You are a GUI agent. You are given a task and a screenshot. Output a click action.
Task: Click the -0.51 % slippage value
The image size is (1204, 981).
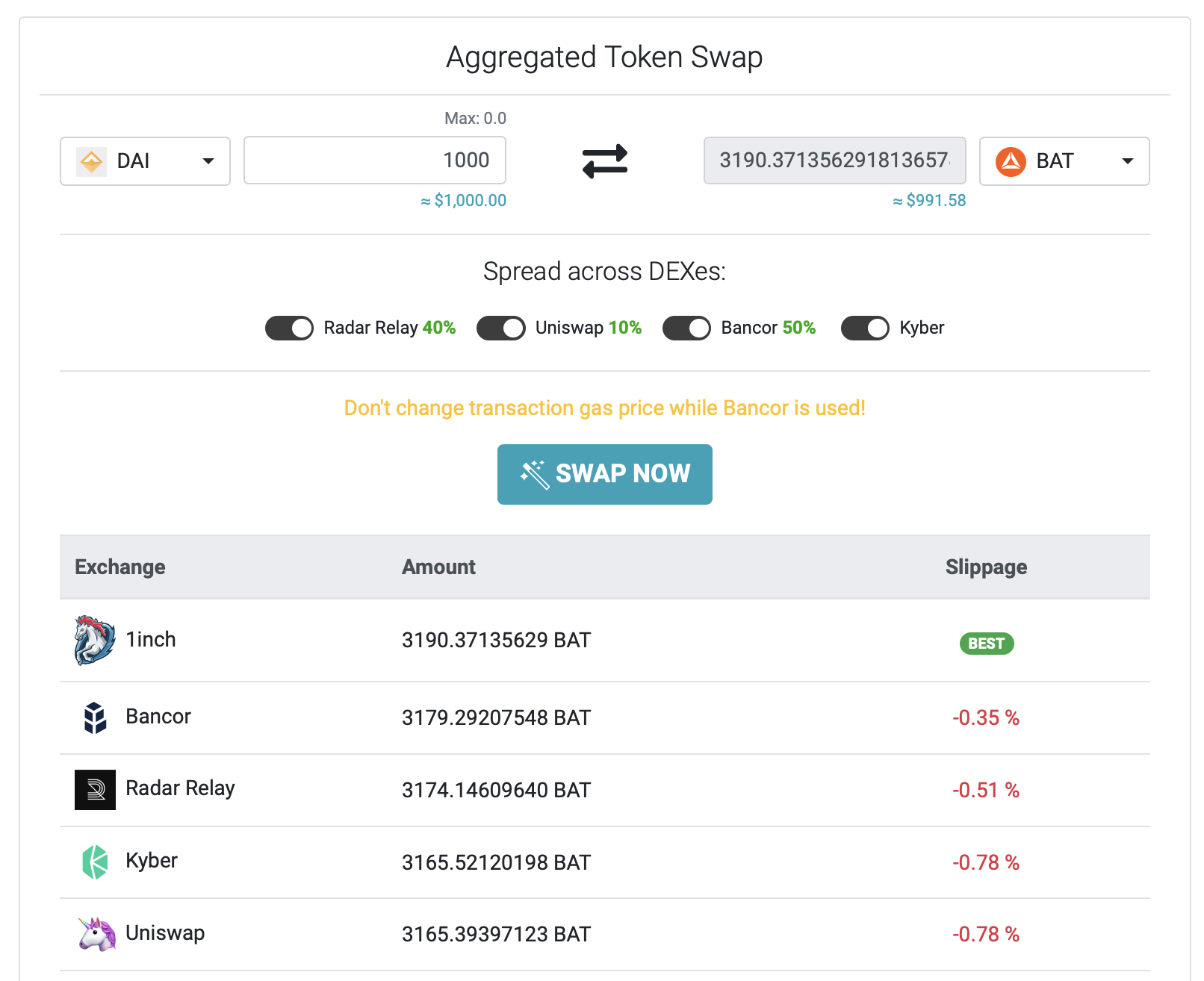point(986,791)
